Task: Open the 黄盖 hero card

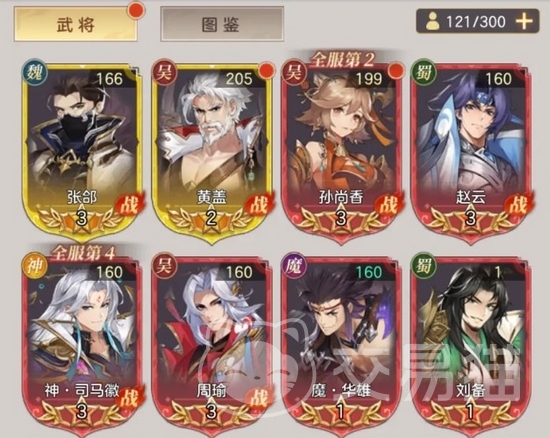Action: point(212,153)
